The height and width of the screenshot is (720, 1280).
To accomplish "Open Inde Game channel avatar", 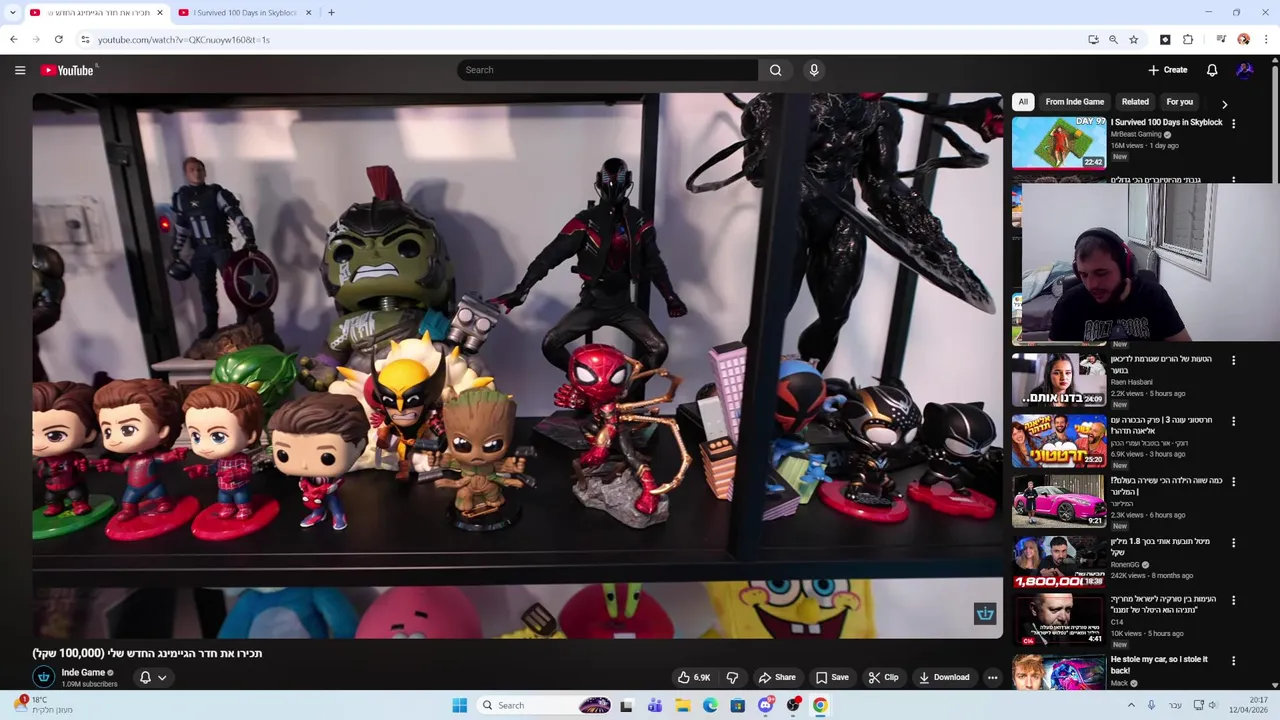I will [44, 677].
